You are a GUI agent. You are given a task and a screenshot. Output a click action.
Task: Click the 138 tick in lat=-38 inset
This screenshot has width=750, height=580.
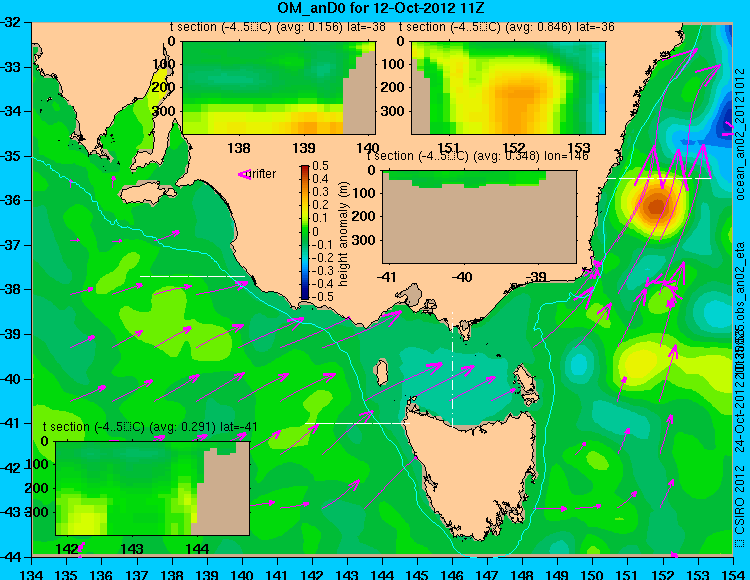click(239, 148)
